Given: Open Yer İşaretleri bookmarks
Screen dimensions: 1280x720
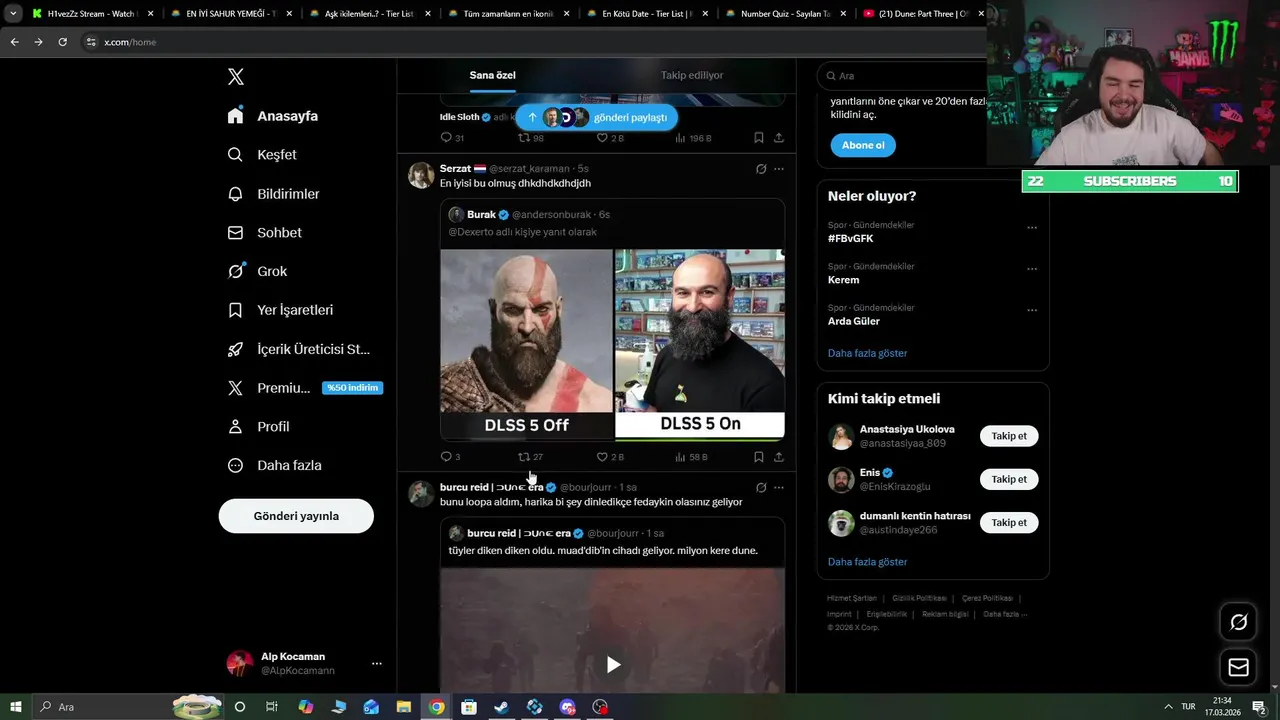Looking at the screenshot, I should [280, 310].
